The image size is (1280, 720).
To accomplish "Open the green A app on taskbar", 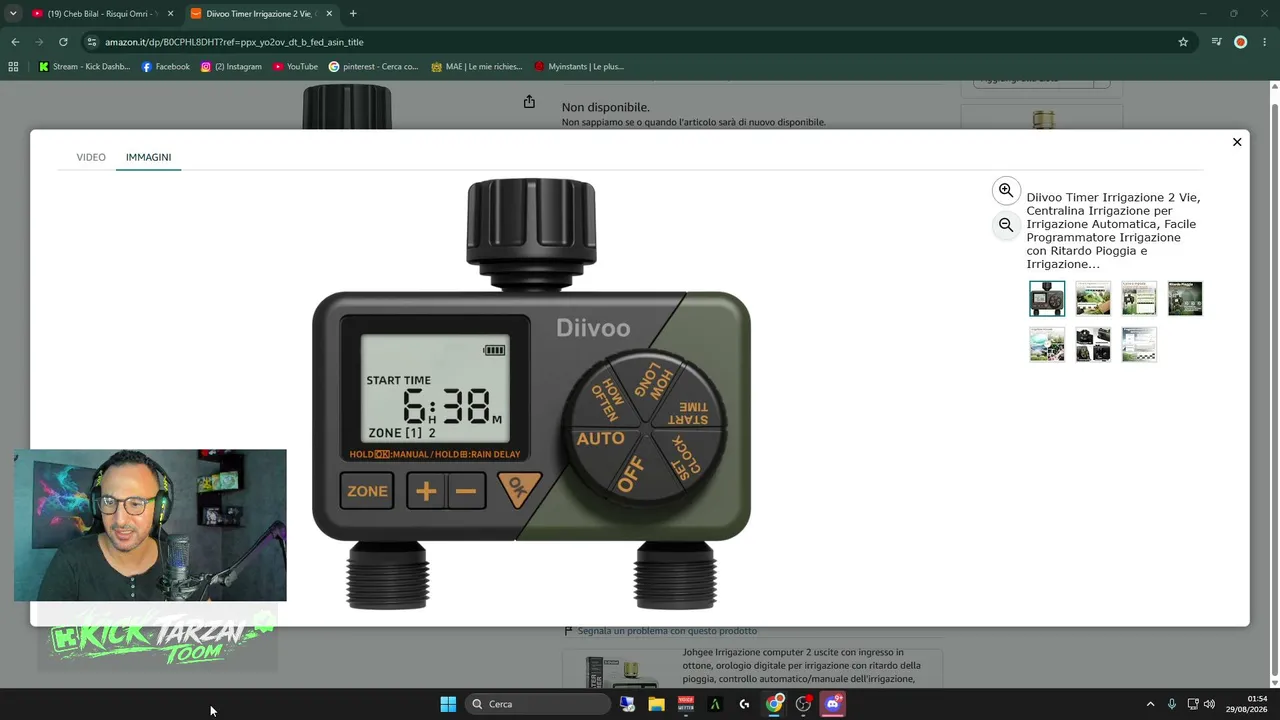I will tap(715, 704).
